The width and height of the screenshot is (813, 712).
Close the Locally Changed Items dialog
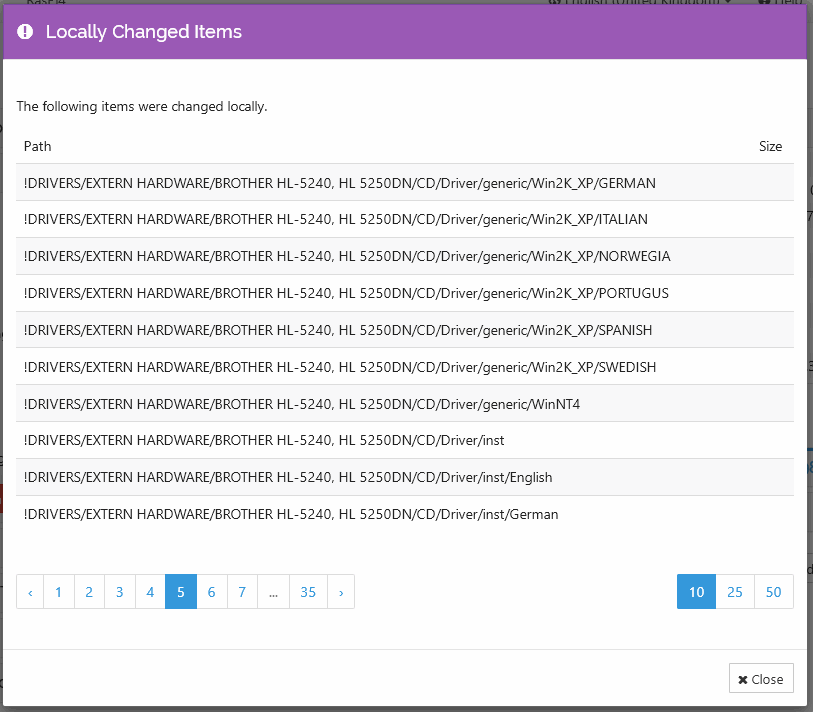[x=761, y=679]
